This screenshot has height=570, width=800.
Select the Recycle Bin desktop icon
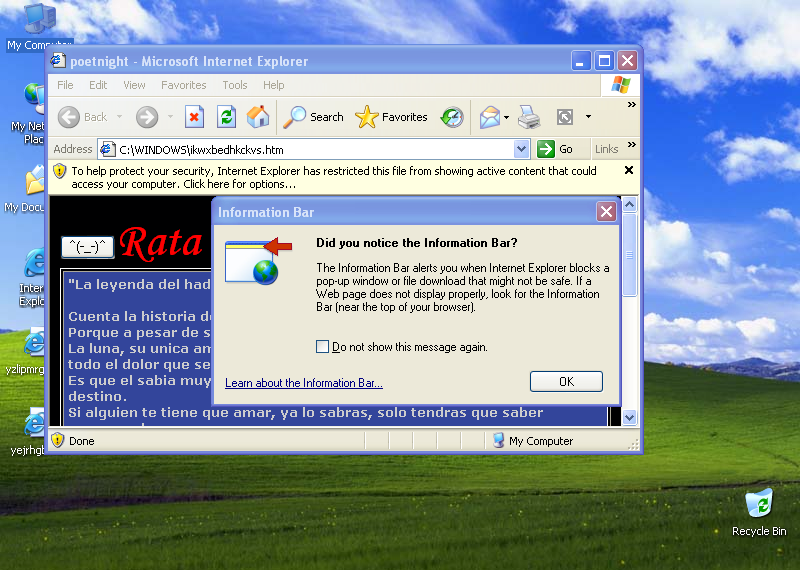click(x=759, y=513)
